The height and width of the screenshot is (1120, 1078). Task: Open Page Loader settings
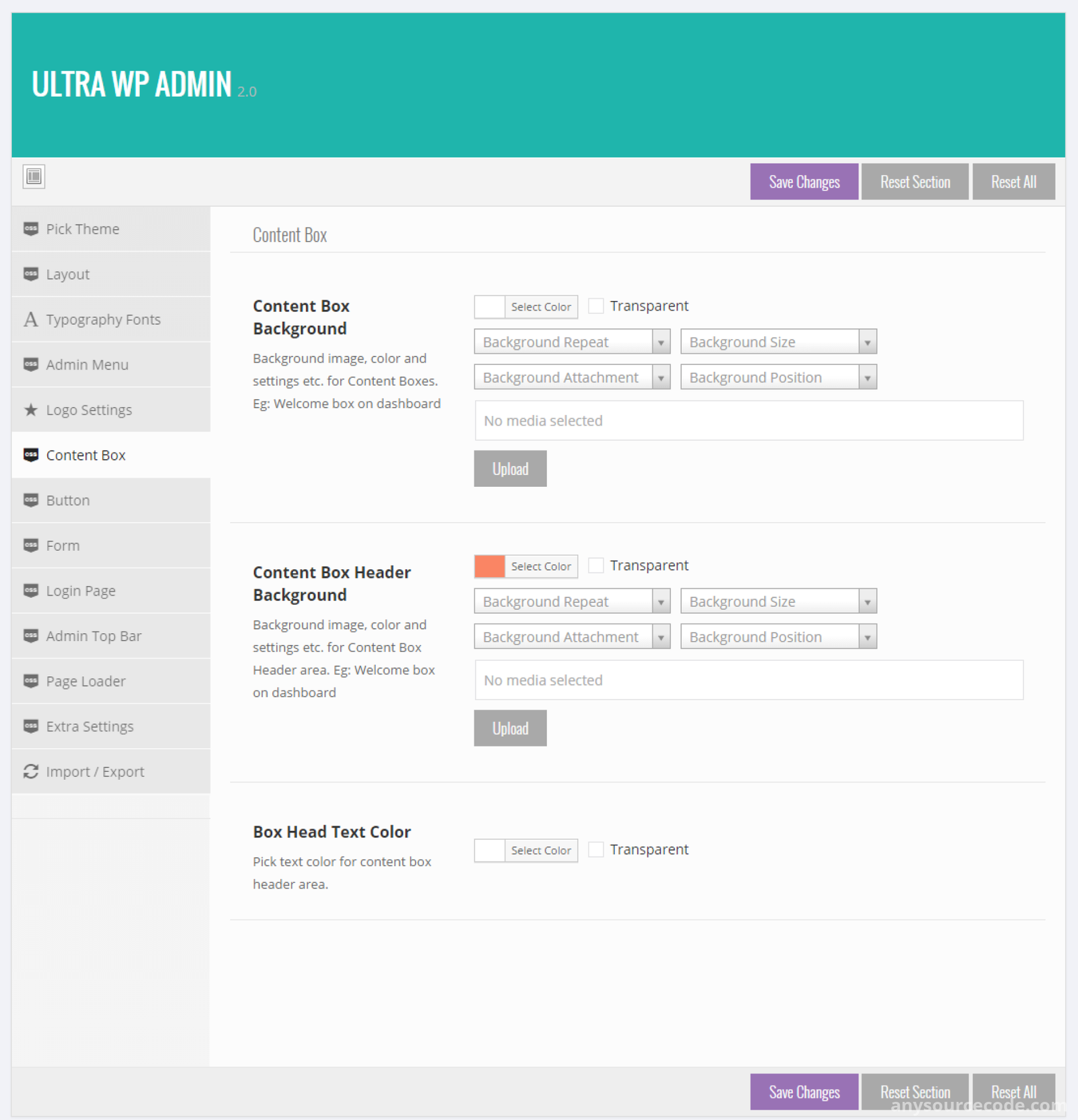click(111, 681)
